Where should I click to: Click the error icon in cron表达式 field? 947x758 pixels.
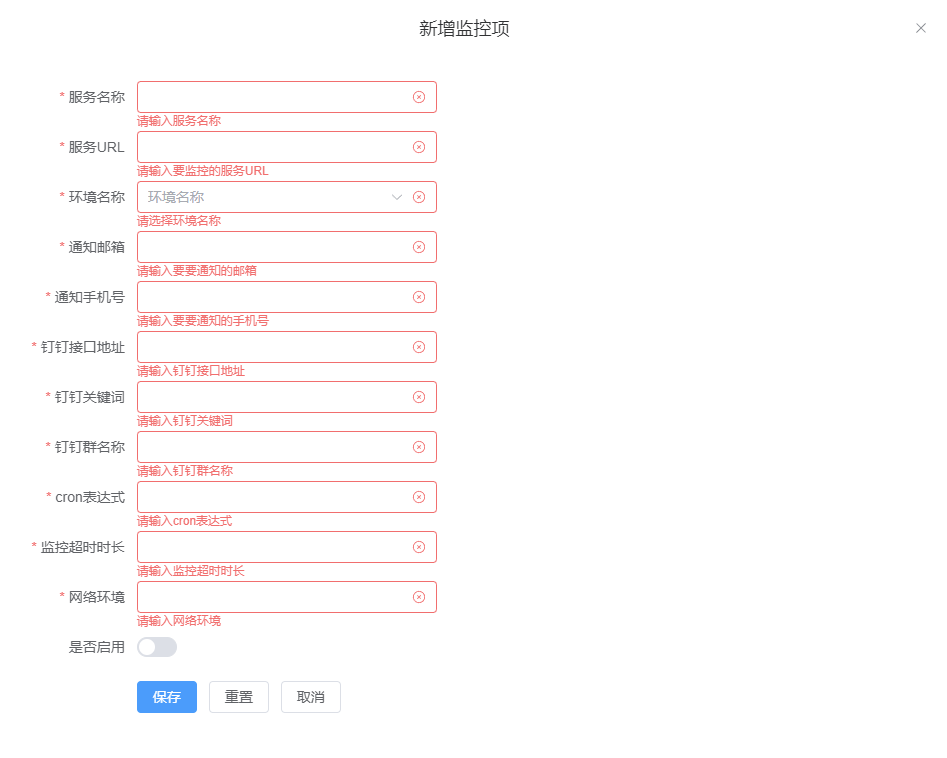click(x=419, y=497)
